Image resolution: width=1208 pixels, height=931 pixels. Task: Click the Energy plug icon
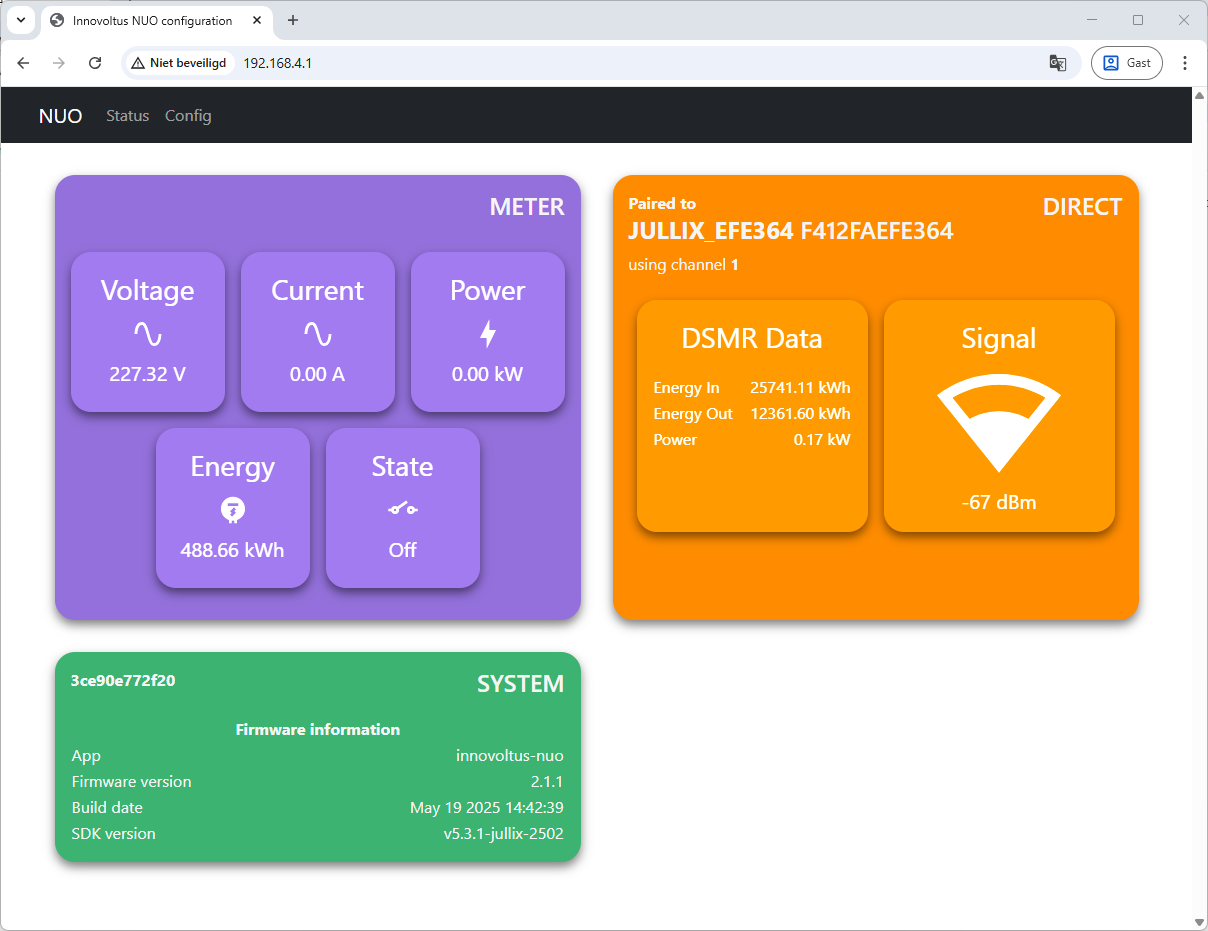click(232, 510)
